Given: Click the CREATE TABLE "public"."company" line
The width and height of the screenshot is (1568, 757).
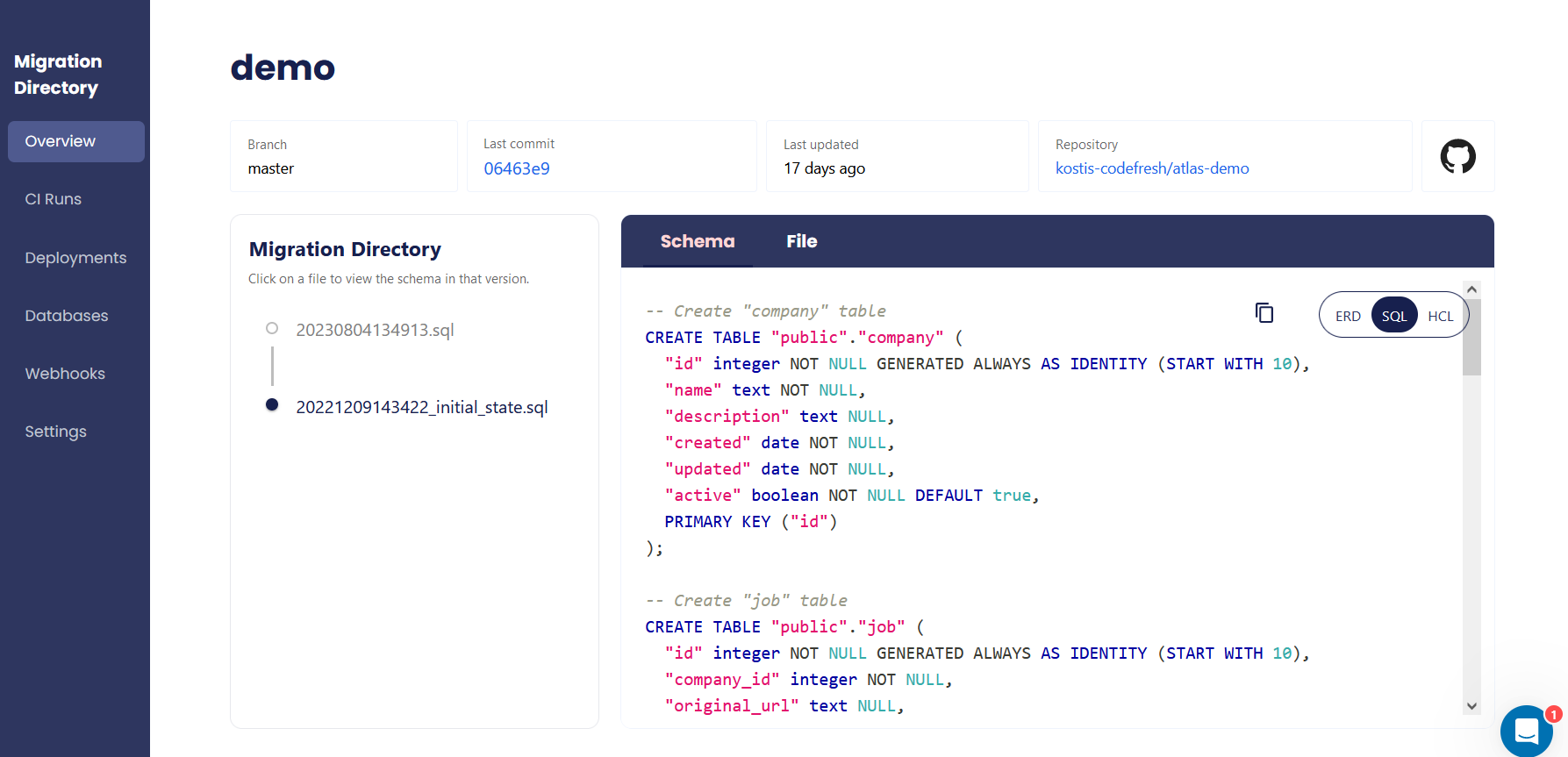Looking at the screenshot, I should point(804,338).
